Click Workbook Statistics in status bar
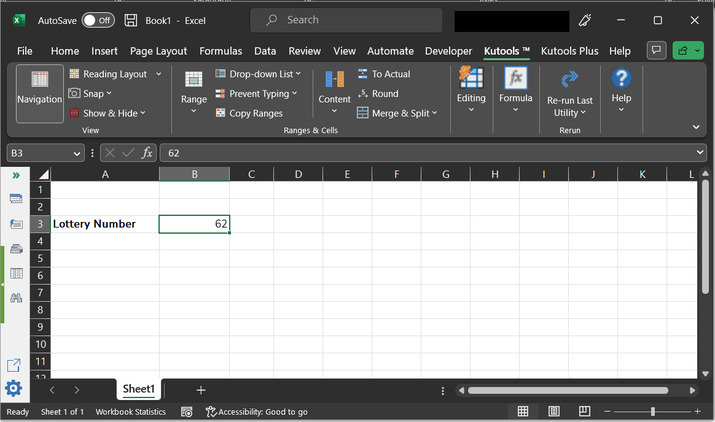The width and height of the screenshot is (715, 422). [130, 411]
